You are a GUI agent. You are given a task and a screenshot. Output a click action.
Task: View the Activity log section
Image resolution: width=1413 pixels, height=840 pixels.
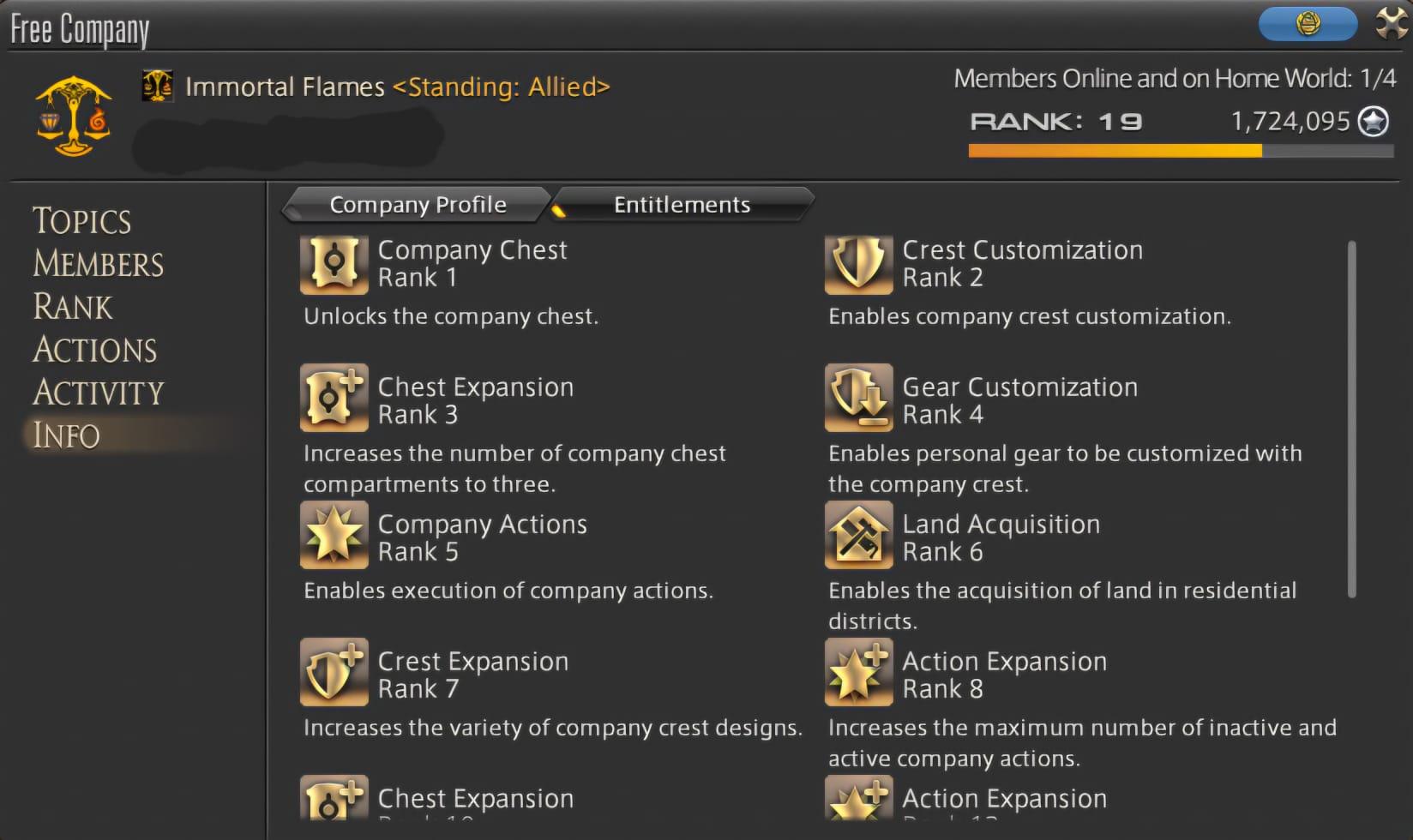pyautogui.click(x=98, y=393)
